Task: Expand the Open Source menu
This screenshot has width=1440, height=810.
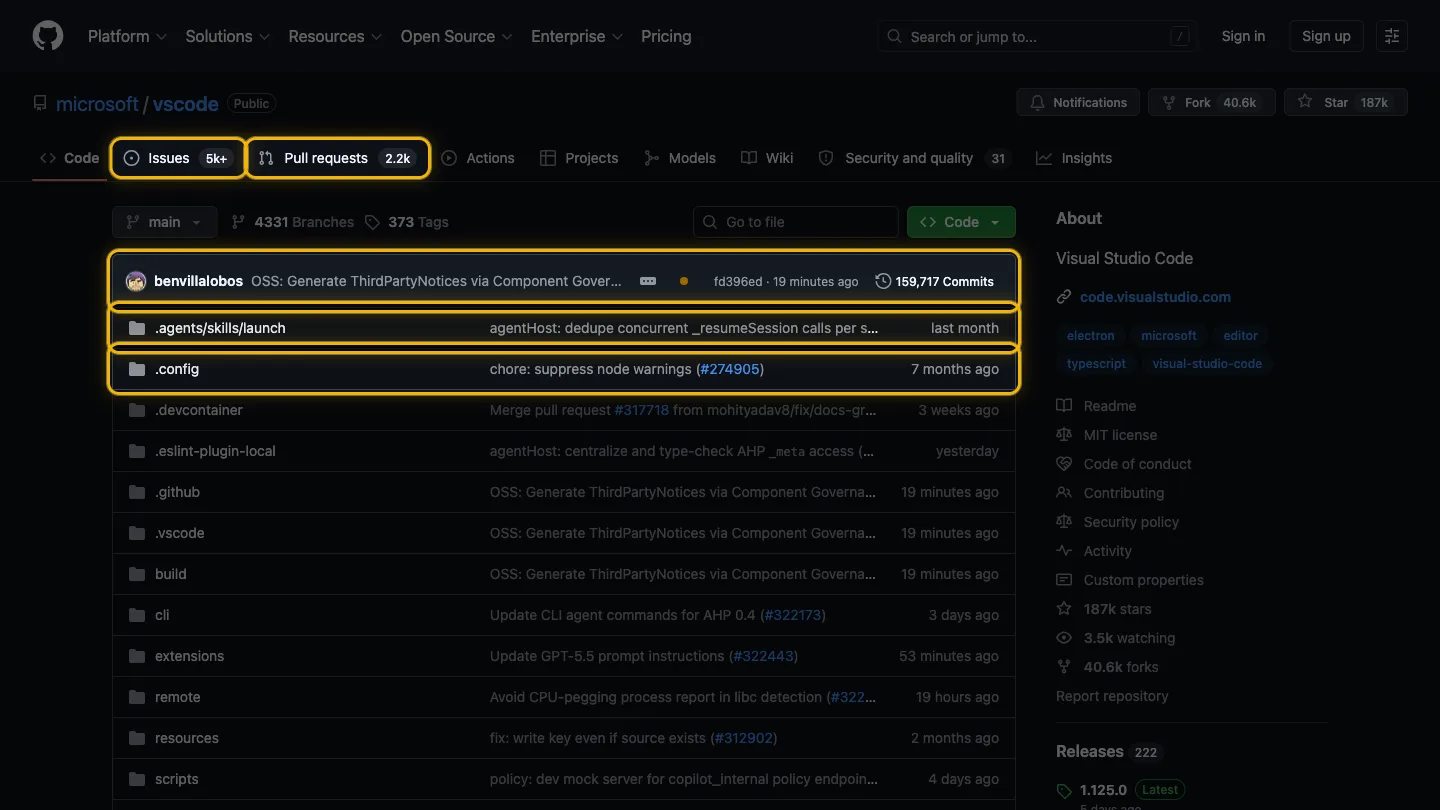Action: (x=456, y=36)
